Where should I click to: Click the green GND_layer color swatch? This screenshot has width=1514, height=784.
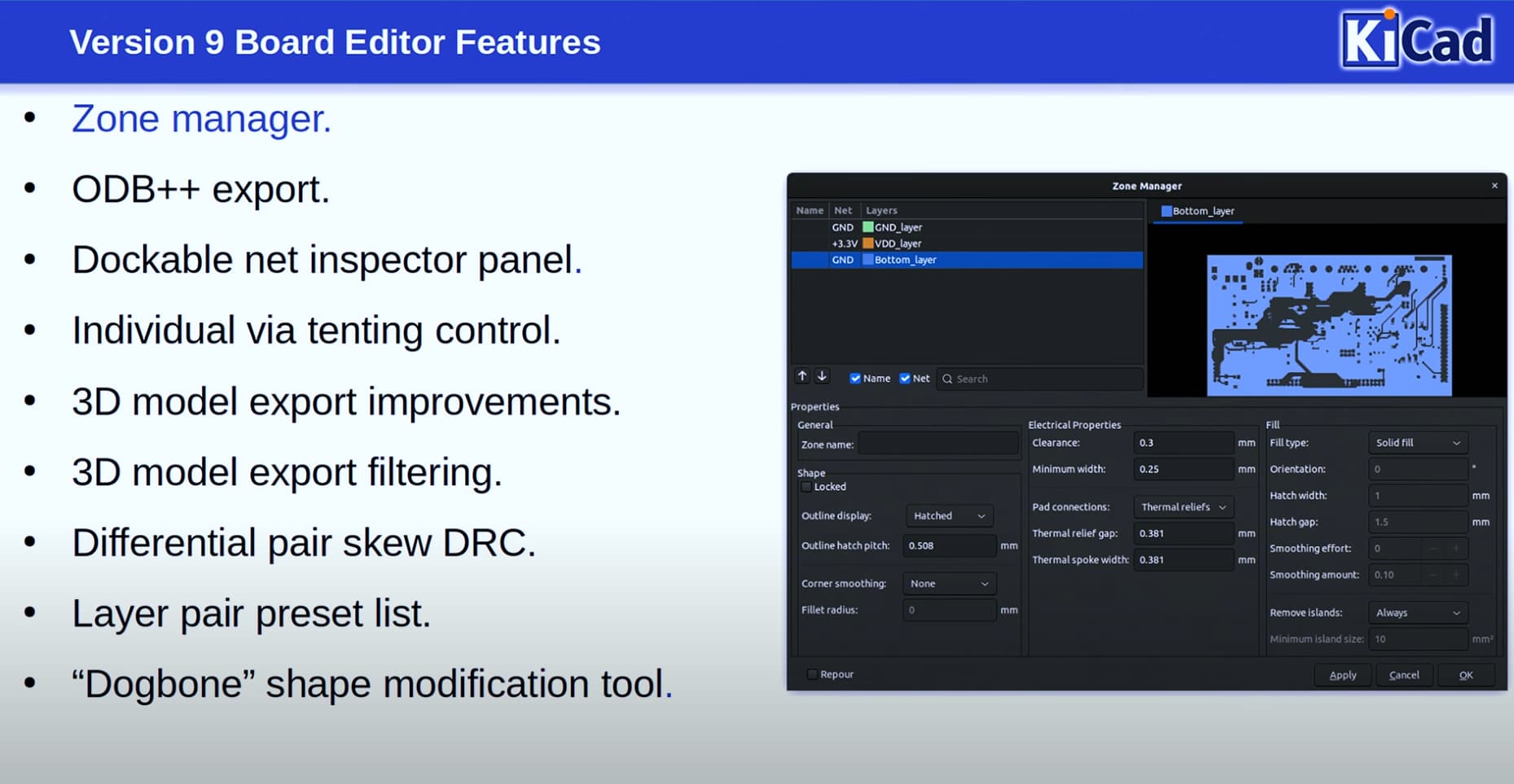coord(868,227)
